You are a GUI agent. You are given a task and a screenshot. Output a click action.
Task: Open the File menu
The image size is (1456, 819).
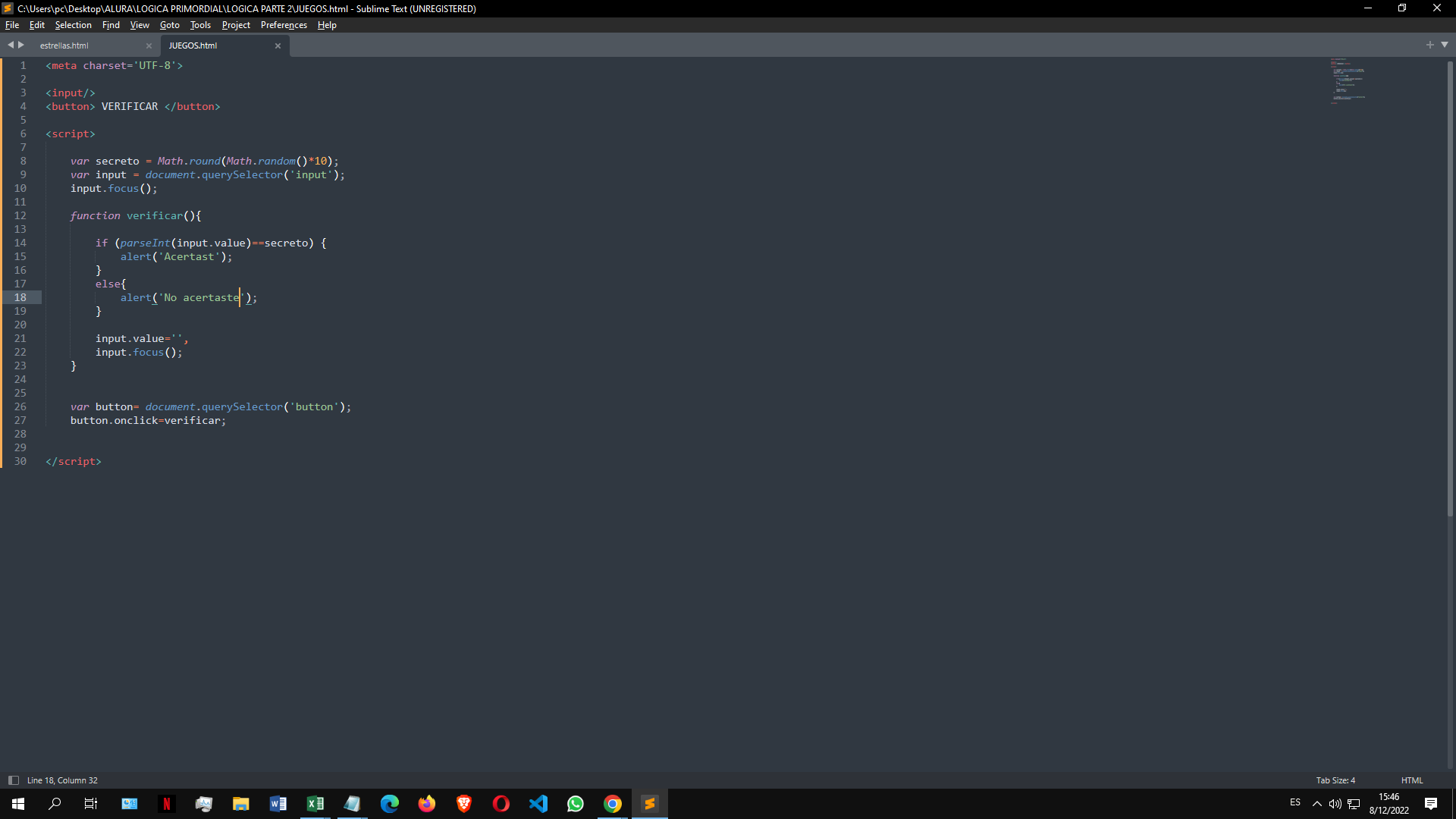tap(12, 25)
